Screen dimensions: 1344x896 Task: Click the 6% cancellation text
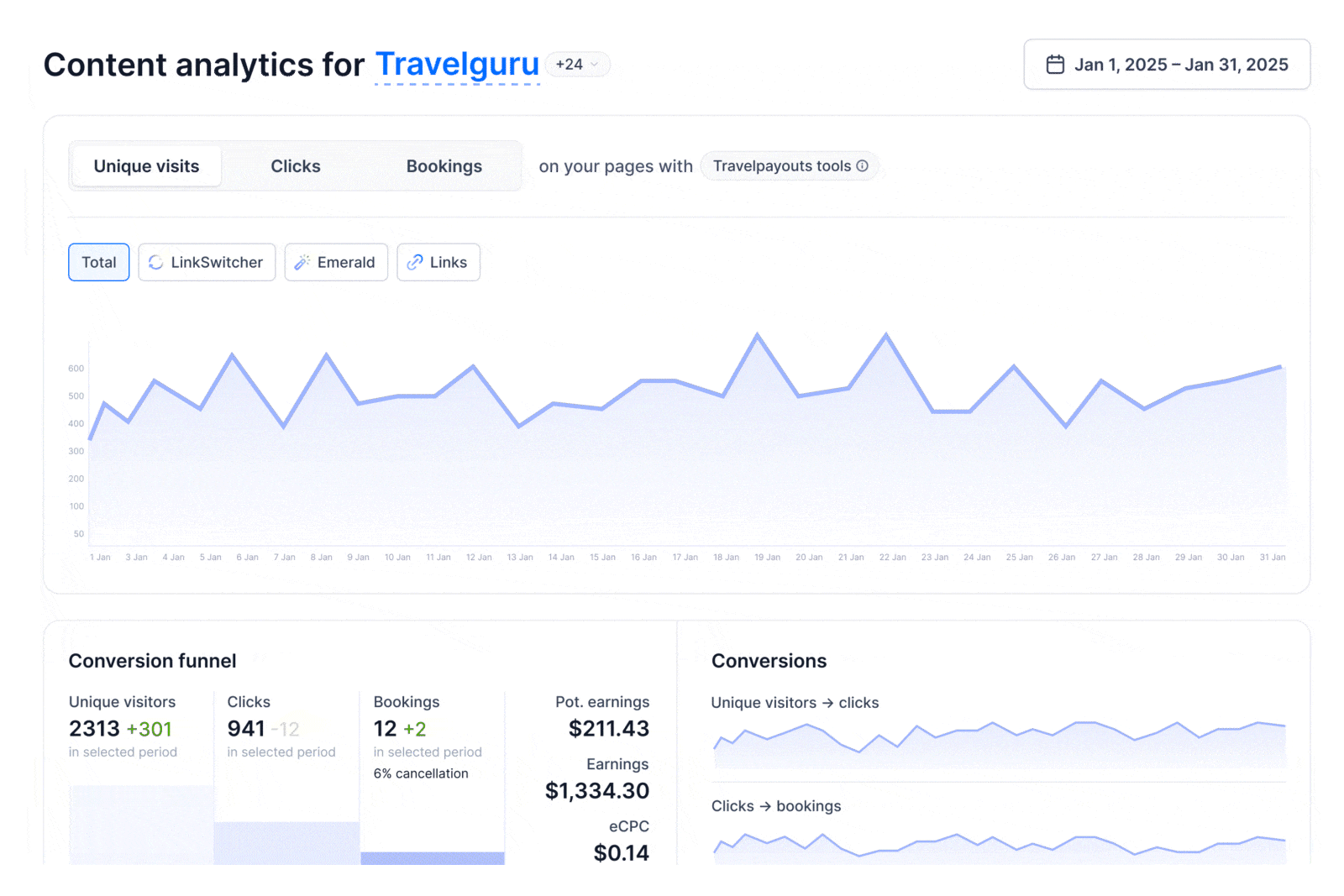421,773
